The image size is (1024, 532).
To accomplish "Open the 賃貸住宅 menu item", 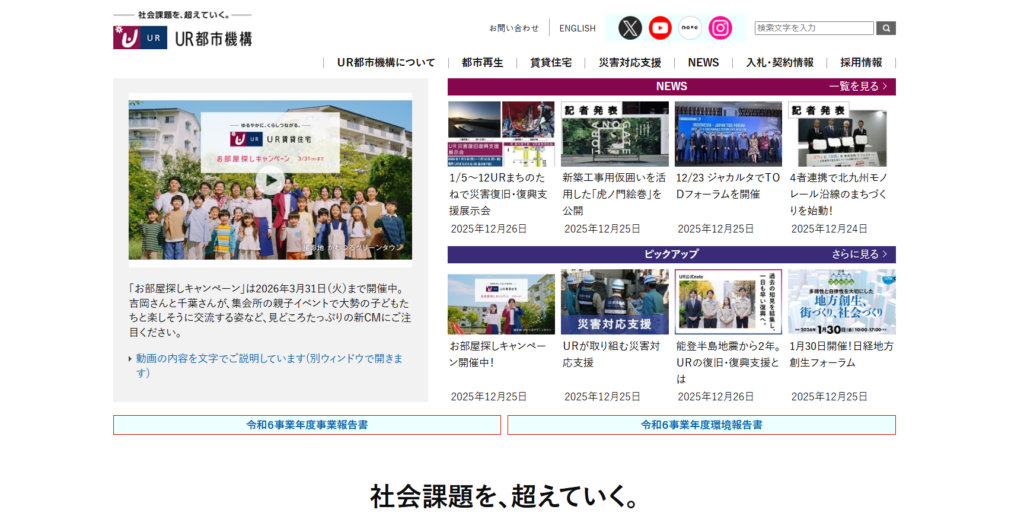I will click(551, 62).
